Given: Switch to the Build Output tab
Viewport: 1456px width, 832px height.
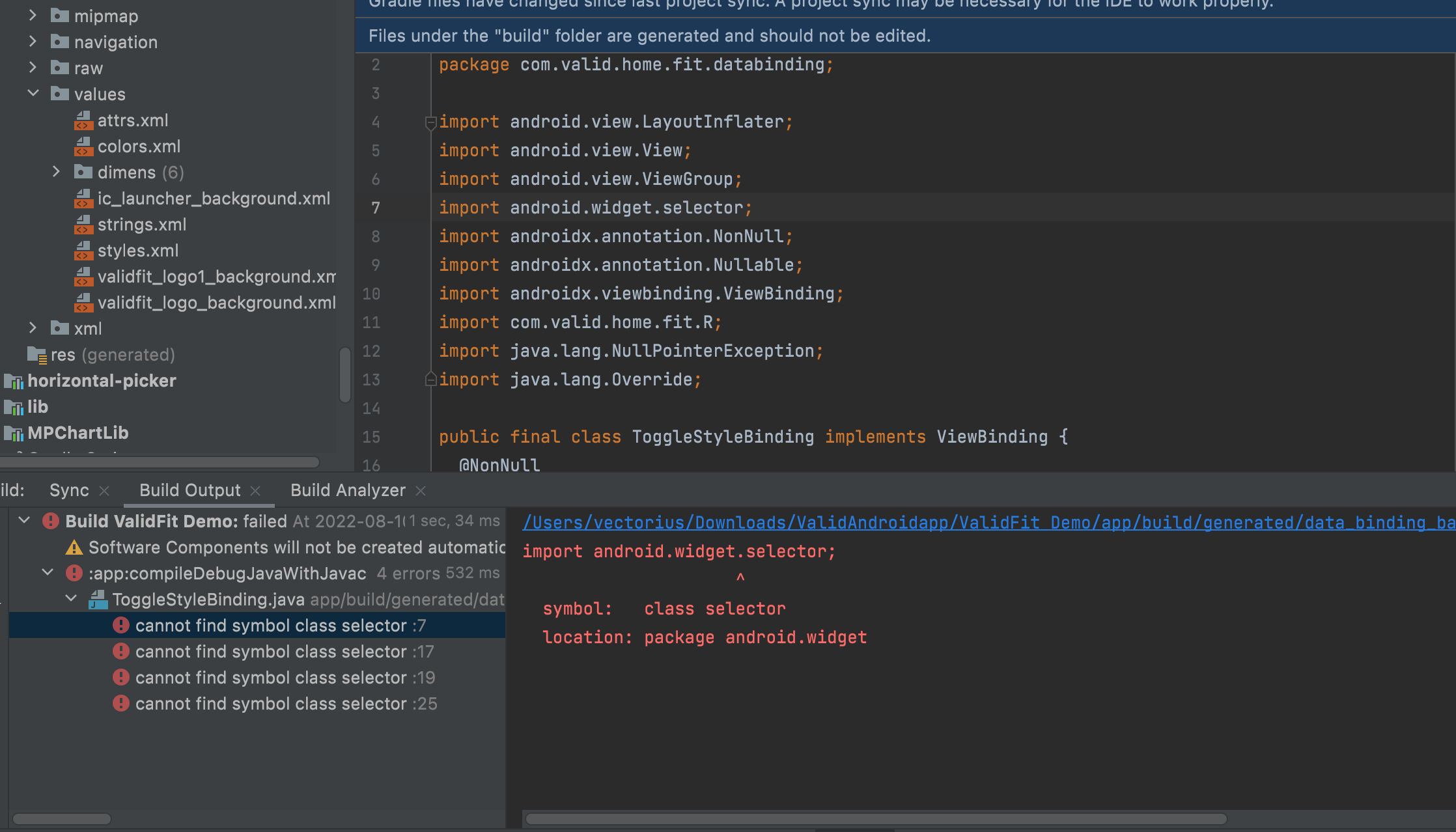Looking at the screenshot, I should click(190, 490).
